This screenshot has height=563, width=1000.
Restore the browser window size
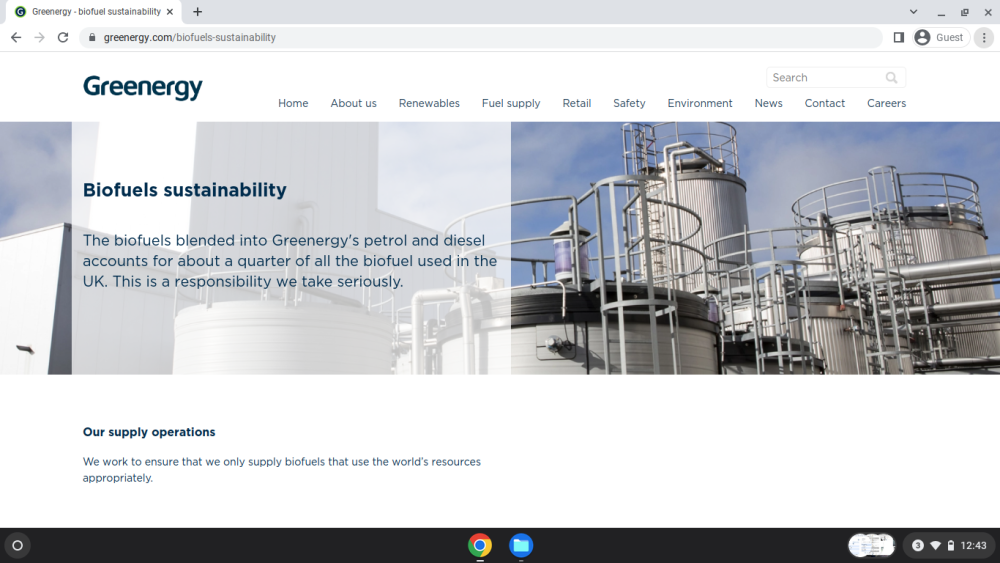(964, 12)
